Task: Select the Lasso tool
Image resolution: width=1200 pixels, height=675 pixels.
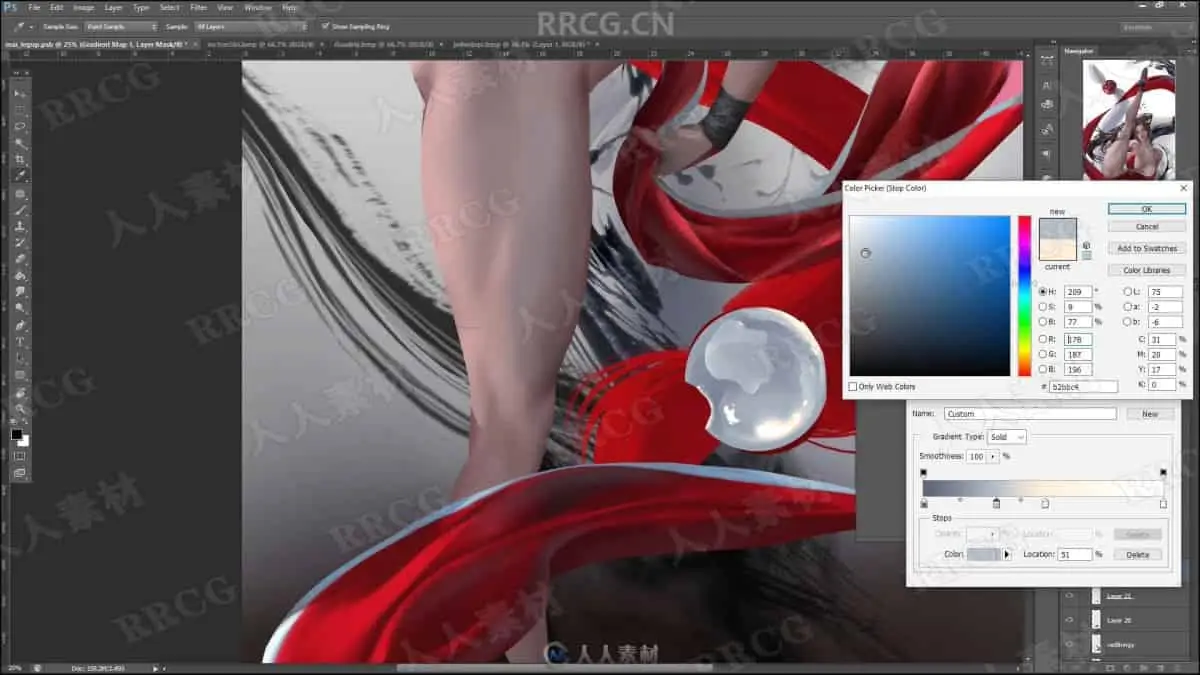Action: click(x=20, y=126)
